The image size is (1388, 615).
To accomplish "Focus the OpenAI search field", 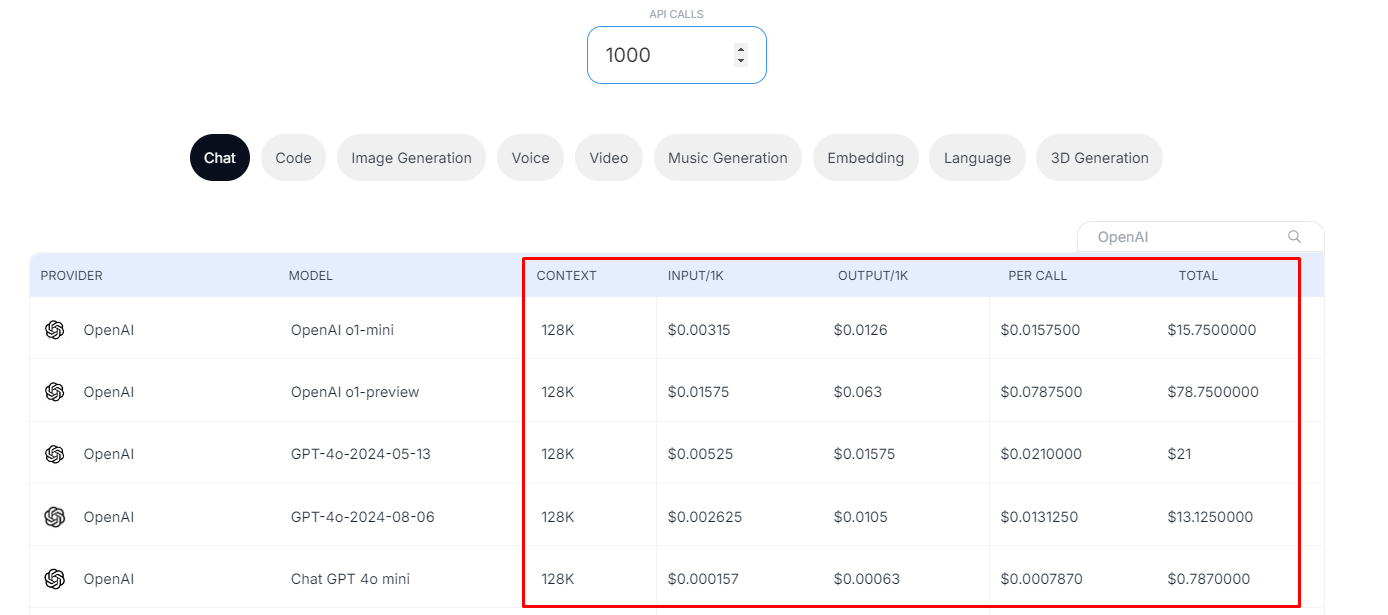I will pos(1200,237).
